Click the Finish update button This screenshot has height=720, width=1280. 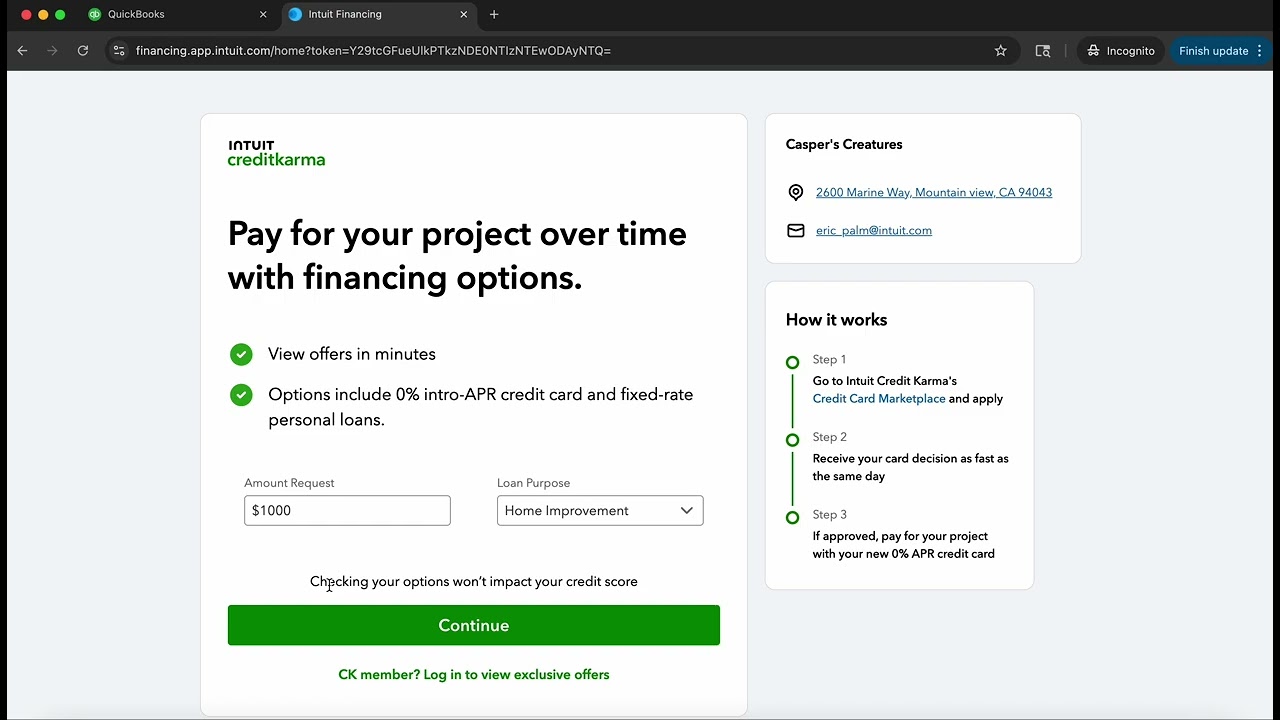[x=1220, y=51]
